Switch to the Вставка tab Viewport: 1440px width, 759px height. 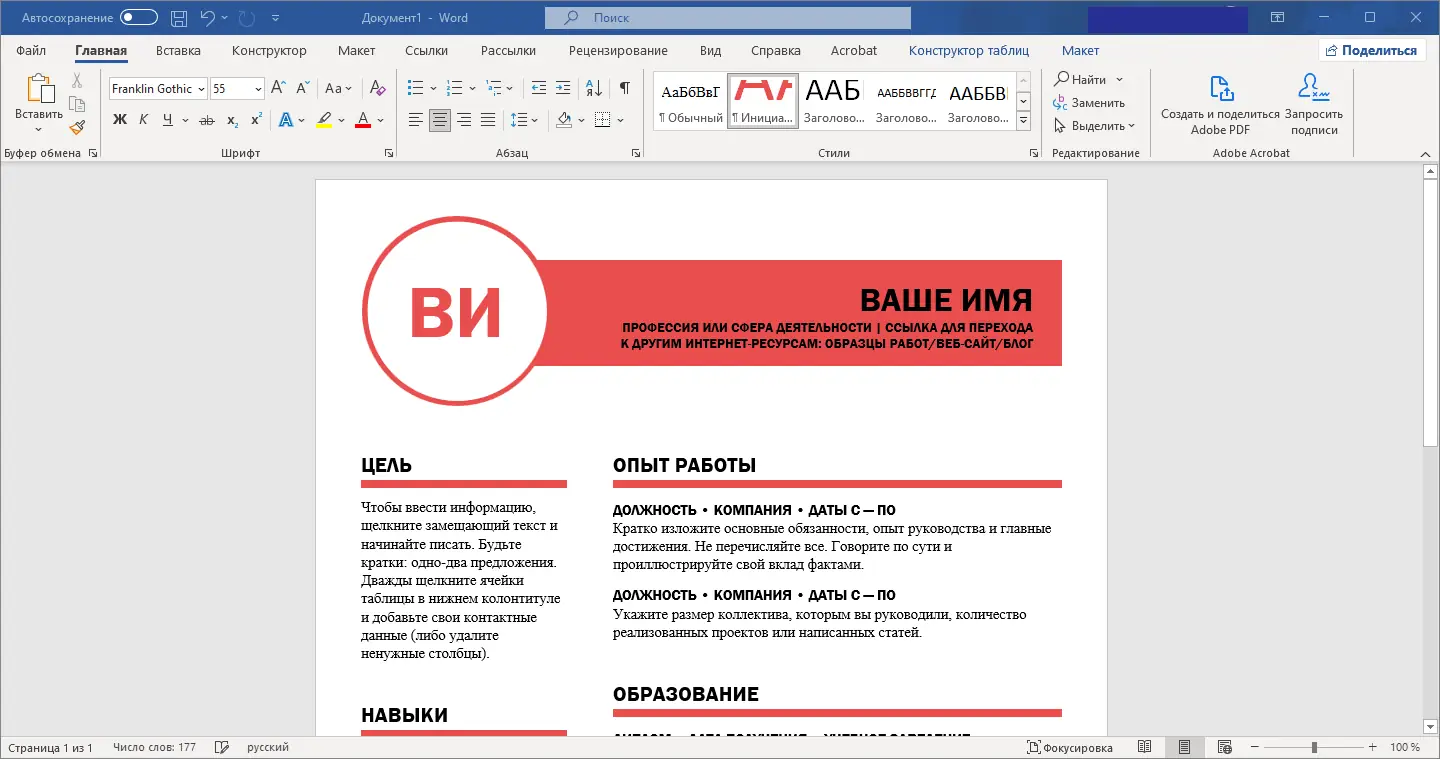[x=178, y=50]
